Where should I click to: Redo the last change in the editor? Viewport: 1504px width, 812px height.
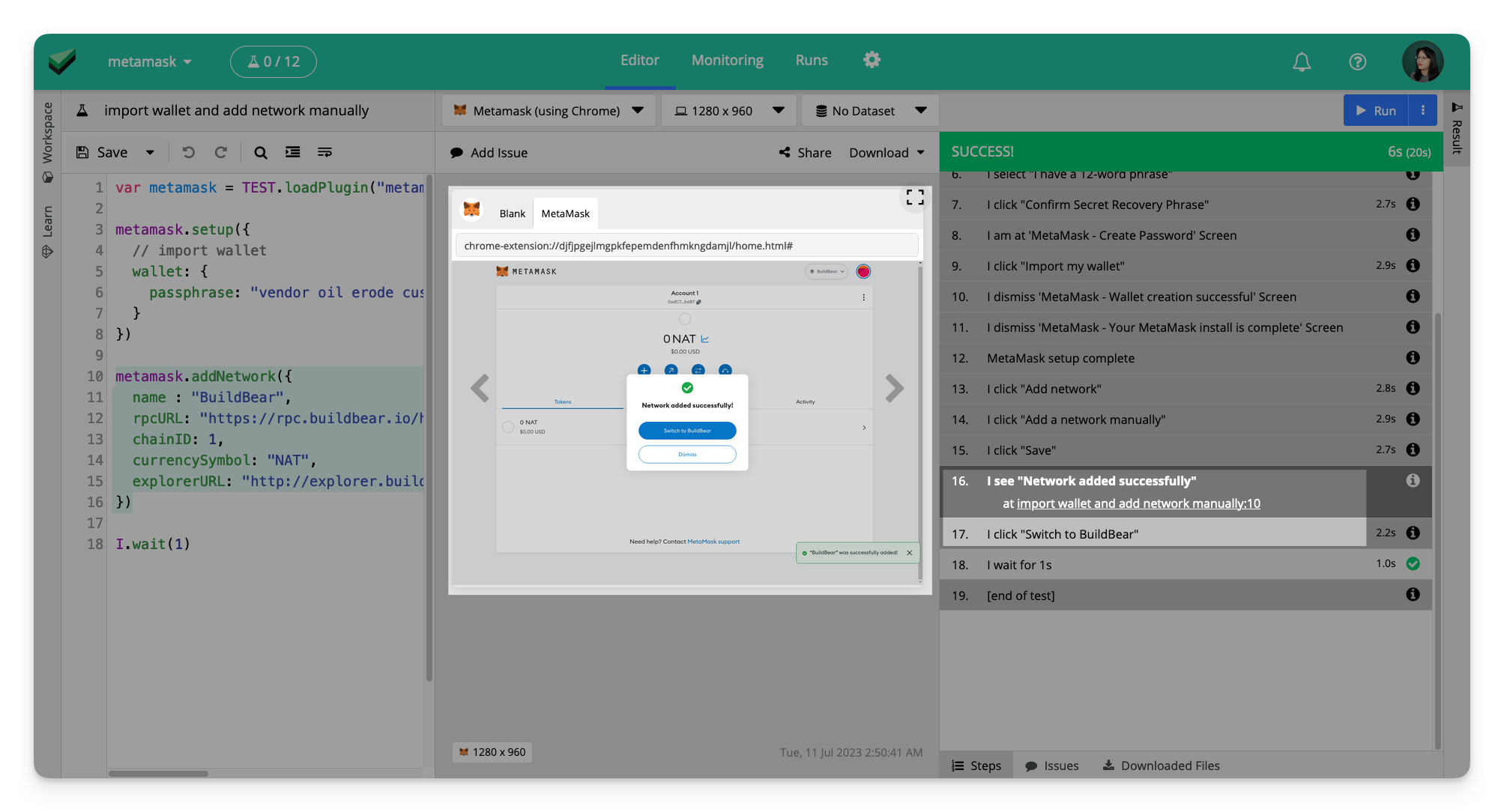coord(221,152)
